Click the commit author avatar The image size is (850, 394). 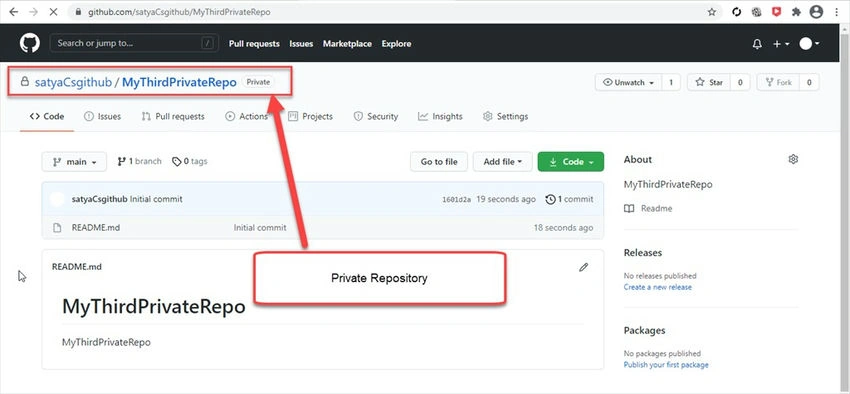(x=57, y=199)
